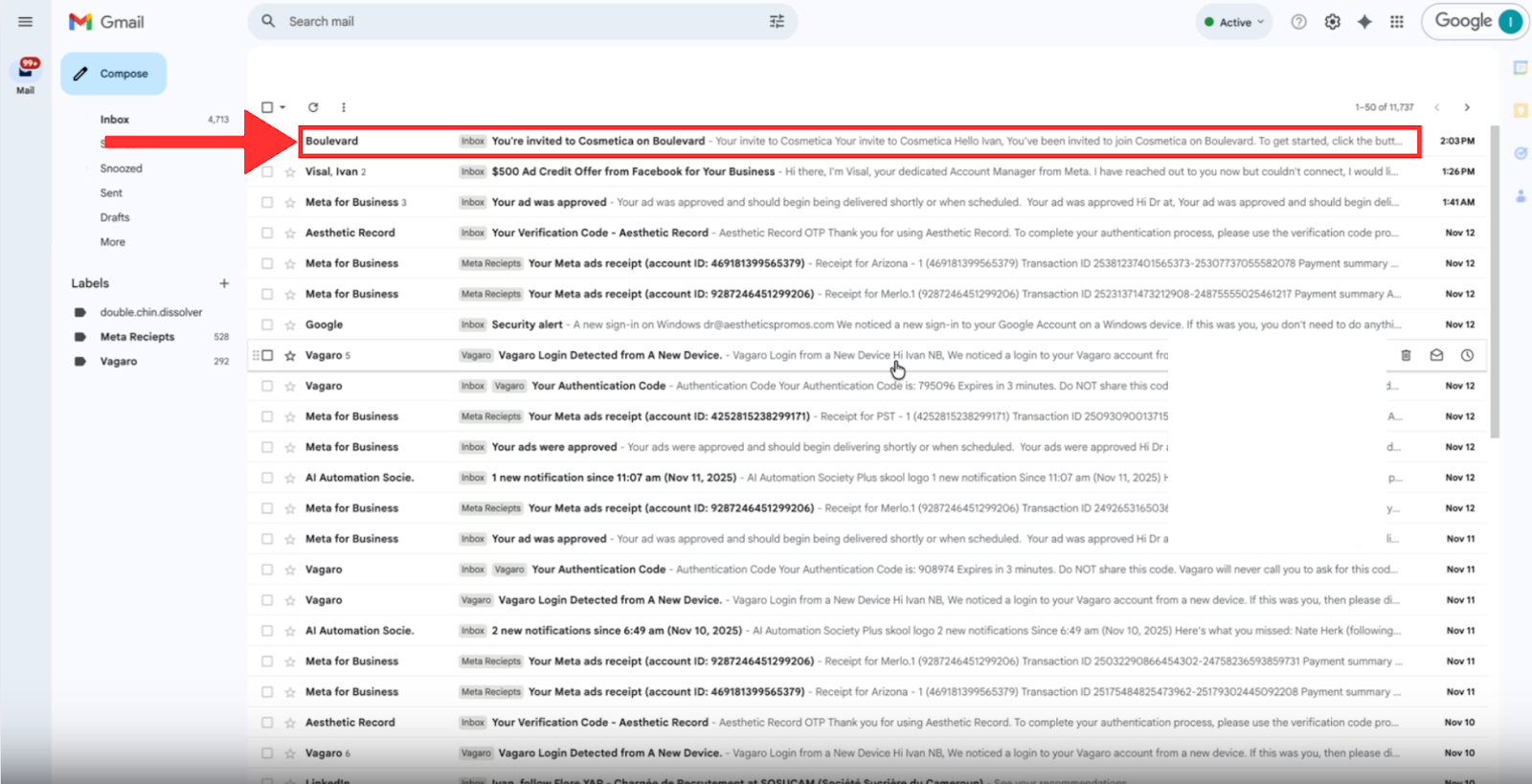Open Keep side panel icon
Viewport: 1532px width, 784px height.
[1521, 110]
